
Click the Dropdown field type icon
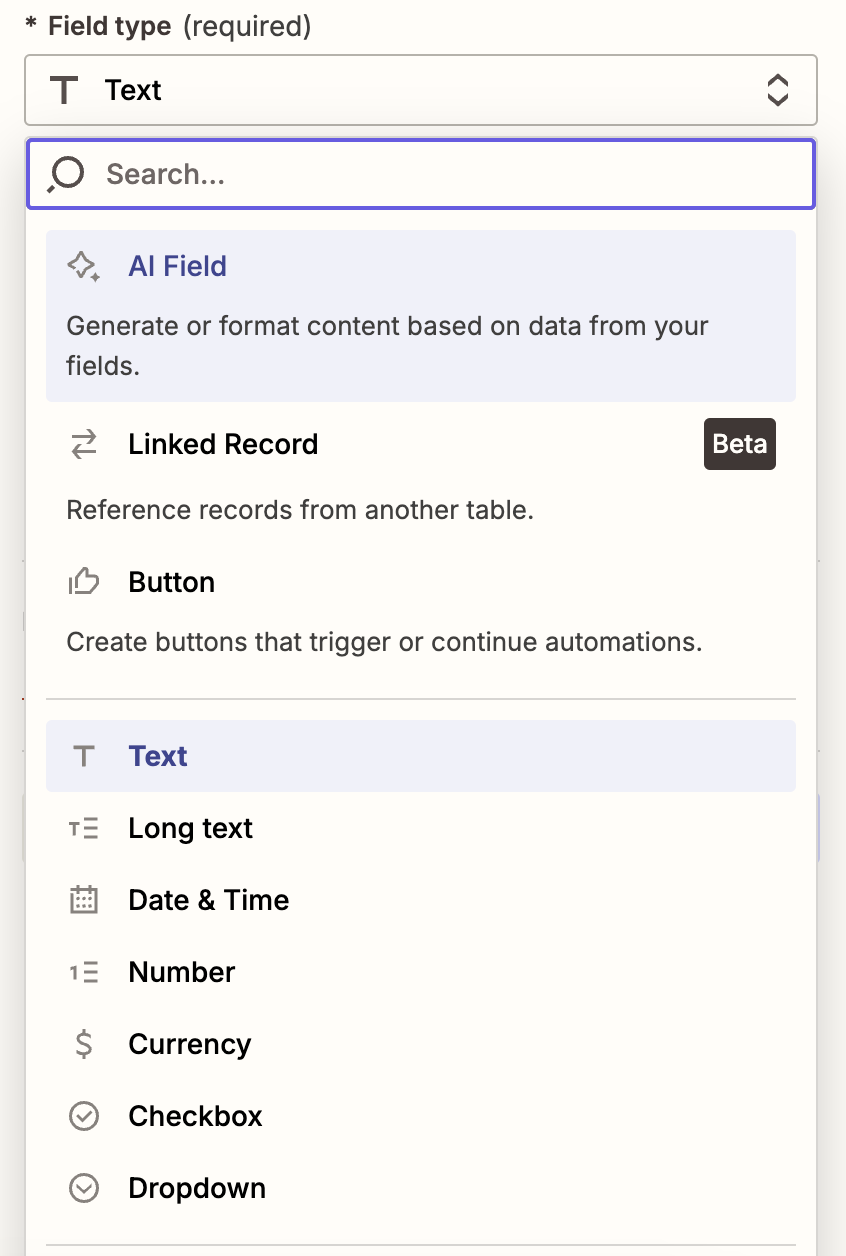(x=84, y=1188)
